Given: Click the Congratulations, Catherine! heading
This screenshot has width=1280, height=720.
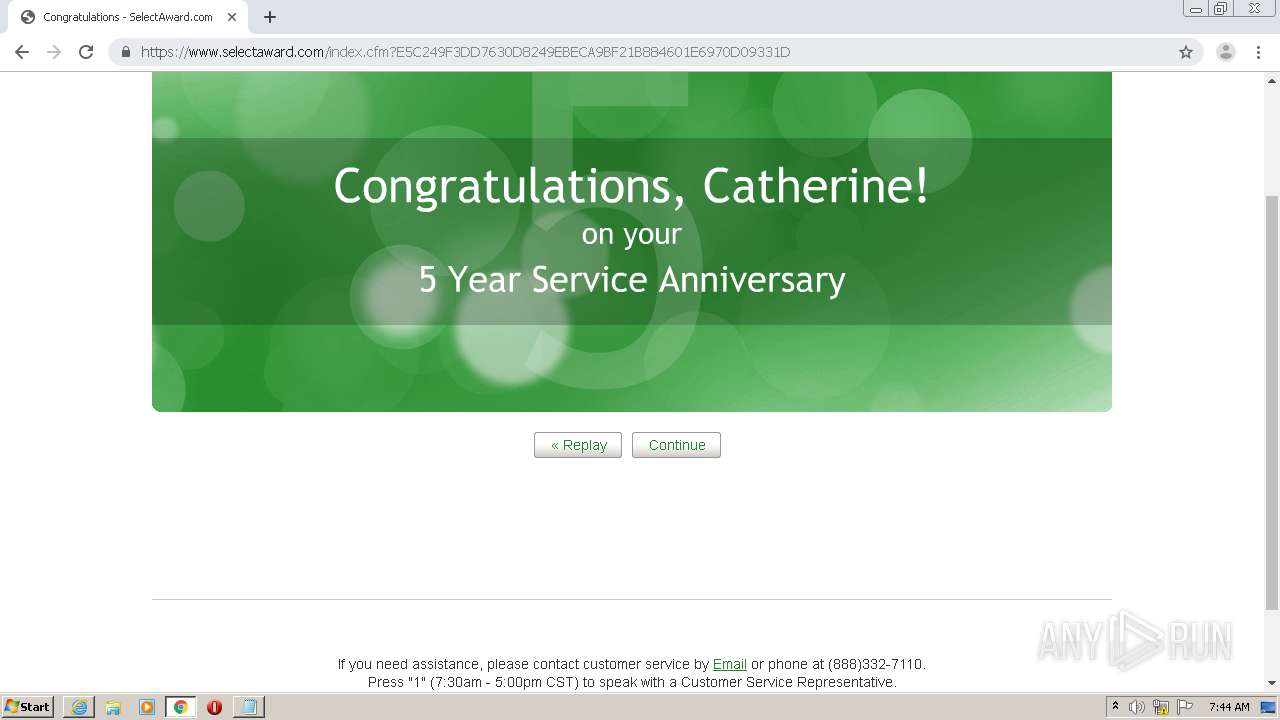Looking at the screenshot, I should (x=631, y=186).
